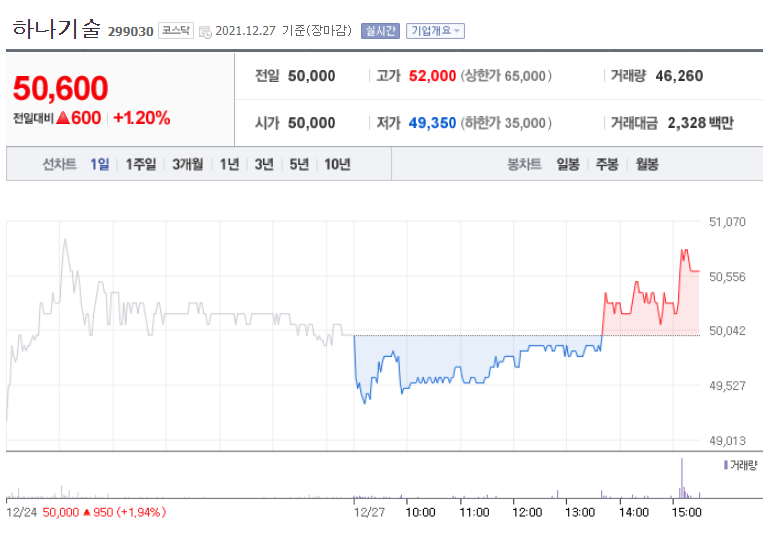
Task: Open the 기업개요 dropdown
Action: [436, 31]
